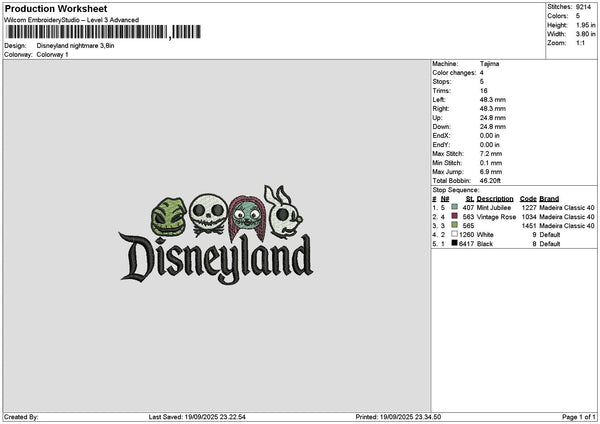Click the Disneyland embroidered lettering
Viewport: 600px width, 424px height.
216,258
